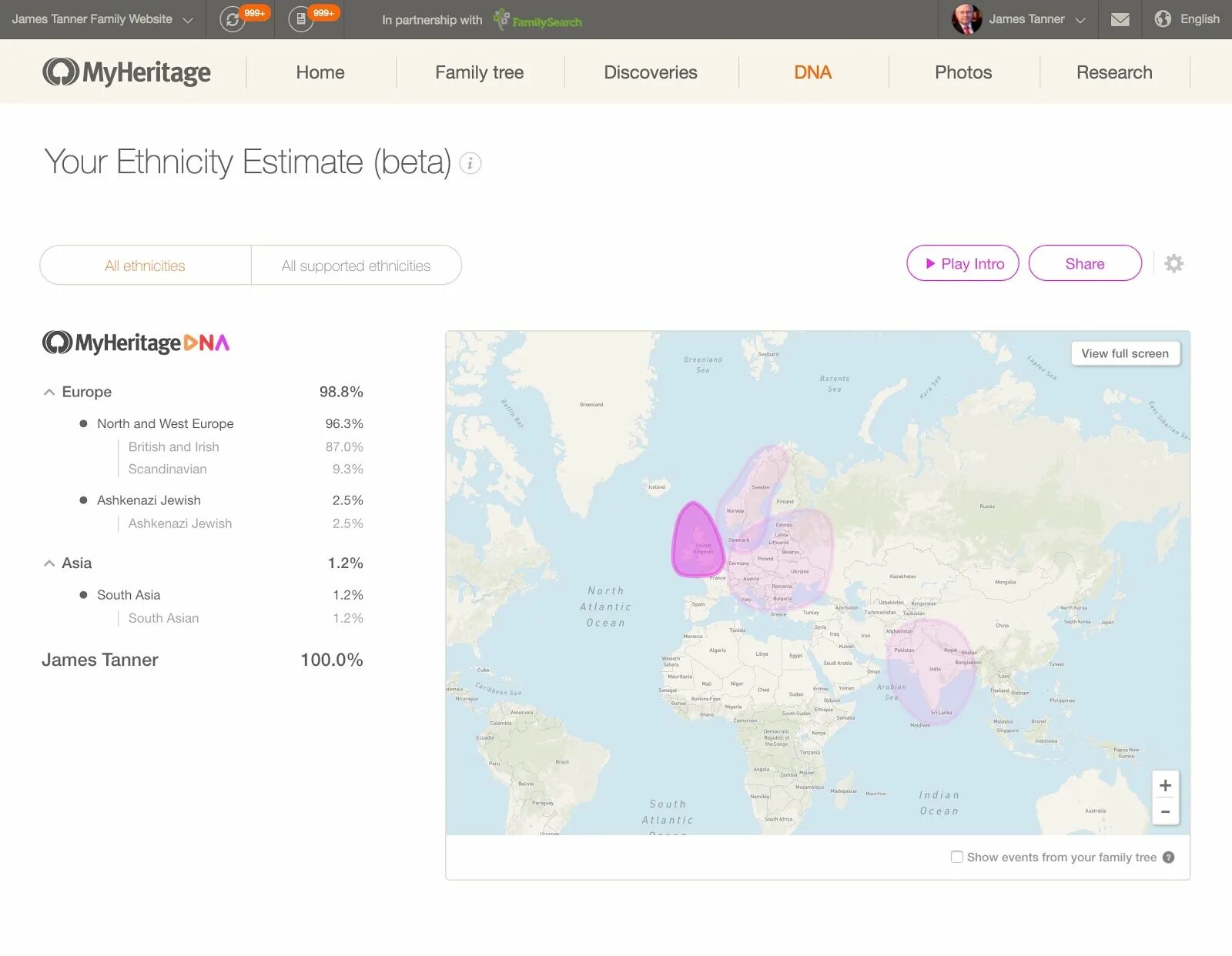Click the MyHeritage DNA logo

[136, 343]
